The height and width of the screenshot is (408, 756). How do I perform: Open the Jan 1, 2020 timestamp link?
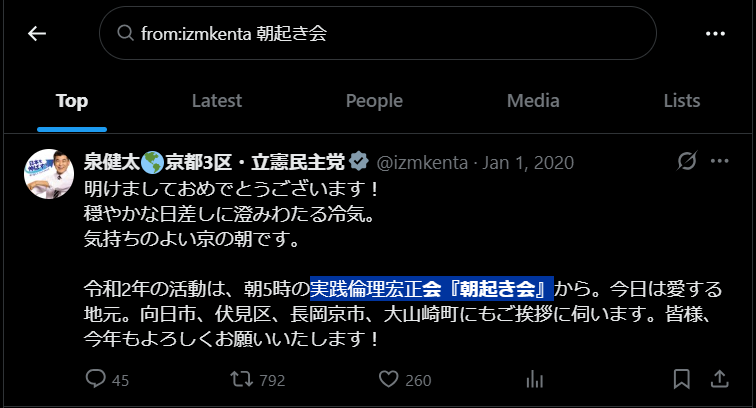pyautogui.click(x=528, y=163)
